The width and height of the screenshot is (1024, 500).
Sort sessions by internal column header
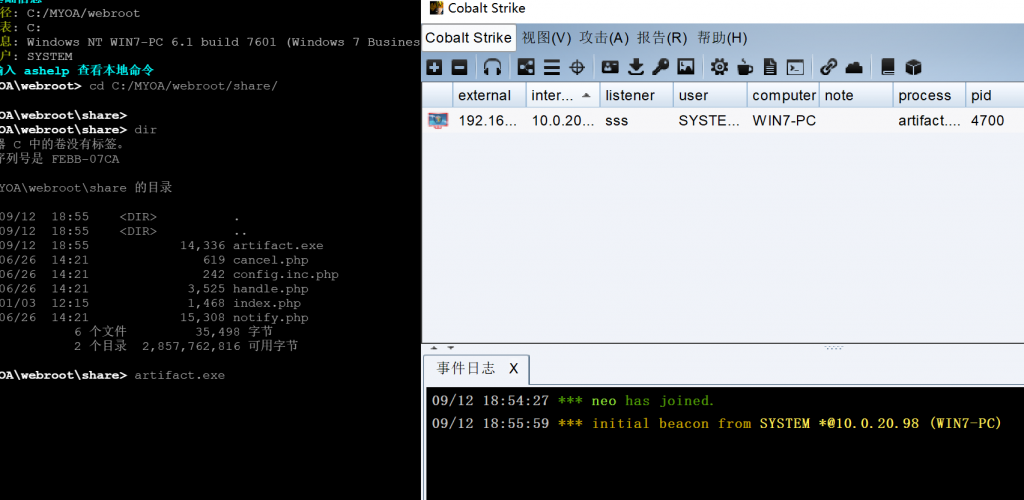tap(563, 95)
